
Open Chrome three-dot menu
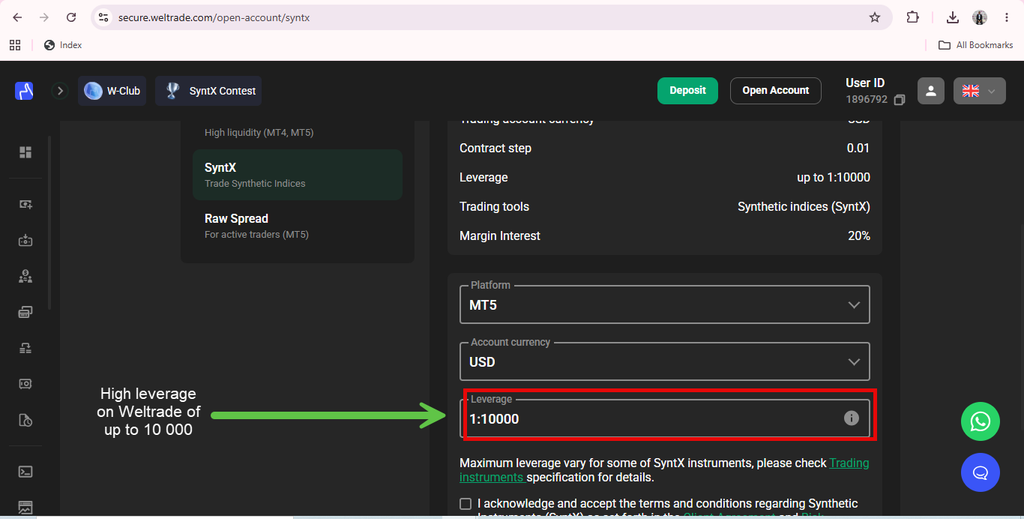point(1006,18)
